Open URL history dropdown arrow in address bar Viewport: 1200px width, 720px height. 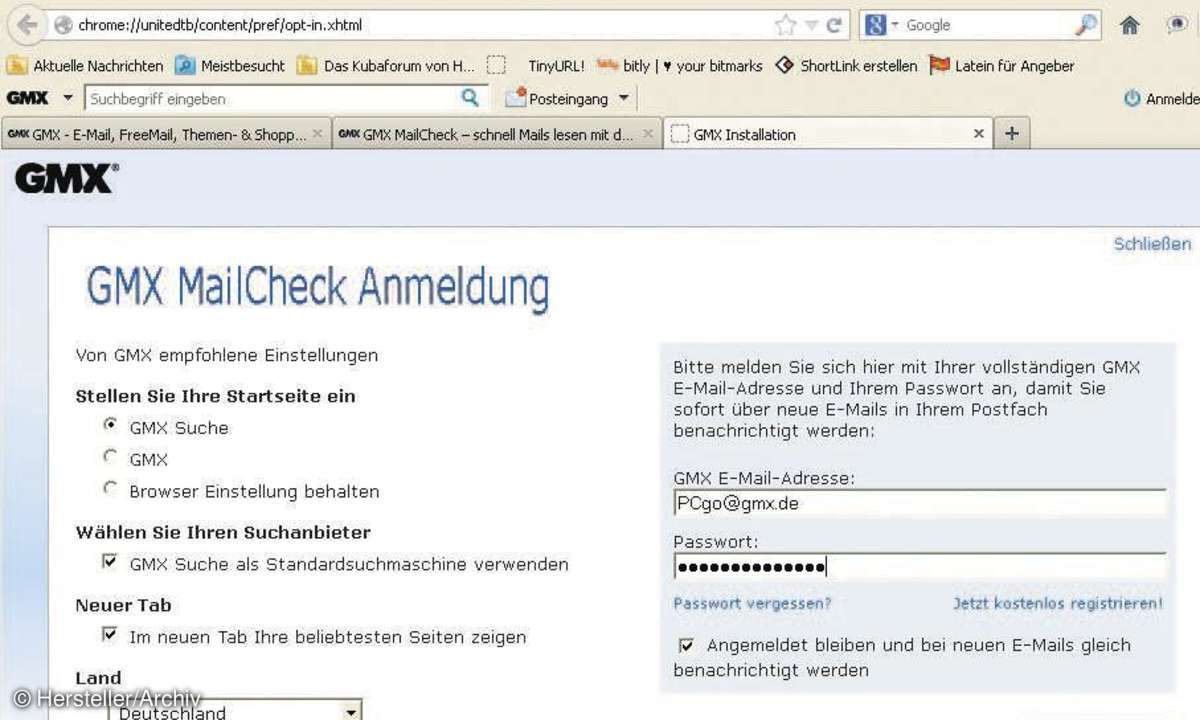(811, 26)
